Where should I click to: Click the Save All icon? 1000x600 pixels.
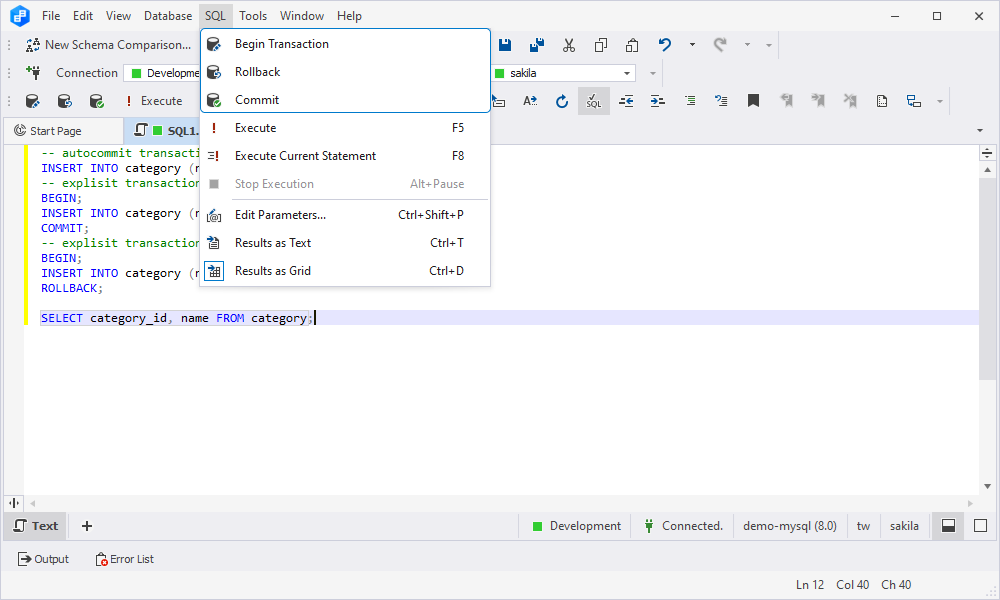(536, 45)
